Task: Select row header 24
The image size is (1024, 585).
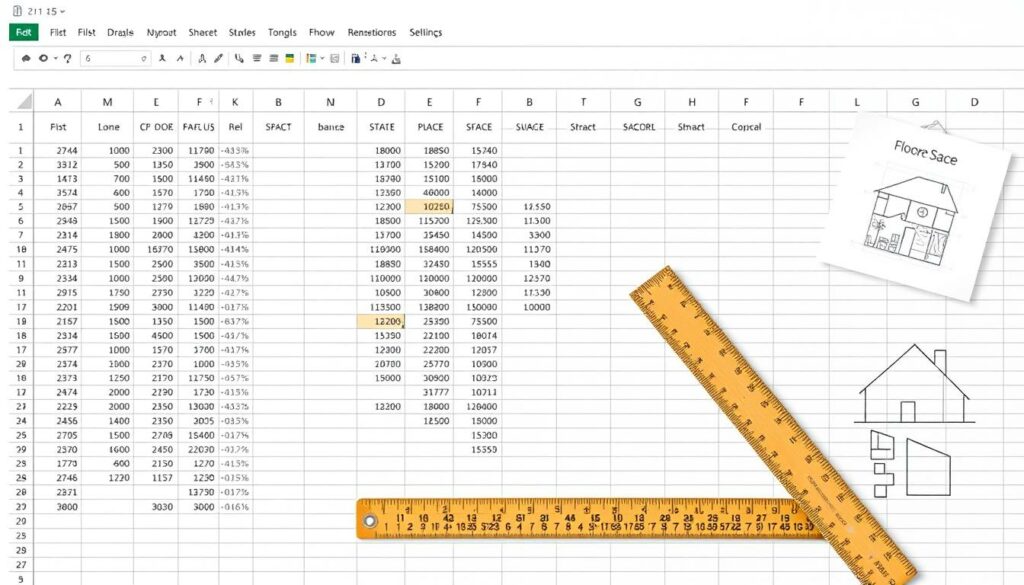Action: click(21, 420)
